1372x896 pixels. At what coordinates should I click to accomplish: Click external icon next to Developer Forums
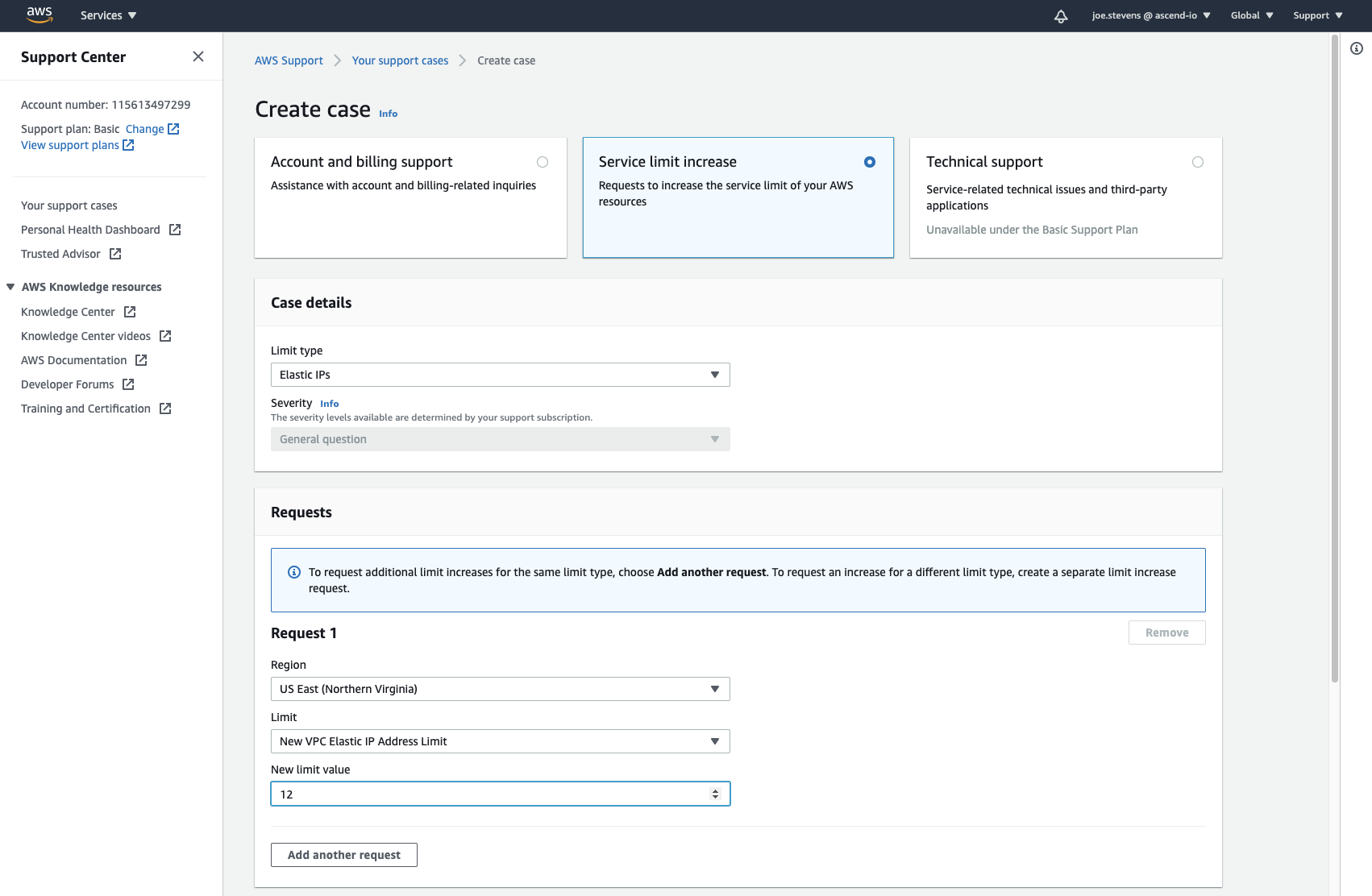[x=128, y=384]
